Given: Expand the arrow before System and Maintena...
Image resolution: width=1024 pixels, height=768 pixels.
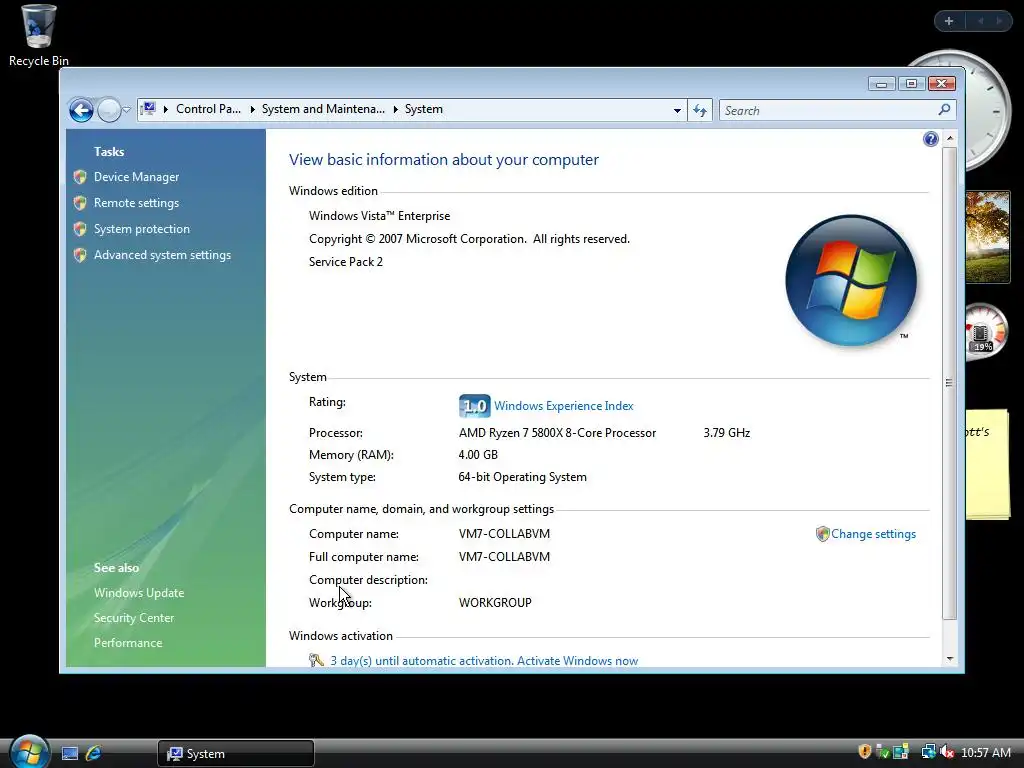Looking at the screenshot, I should pos(252,110).
